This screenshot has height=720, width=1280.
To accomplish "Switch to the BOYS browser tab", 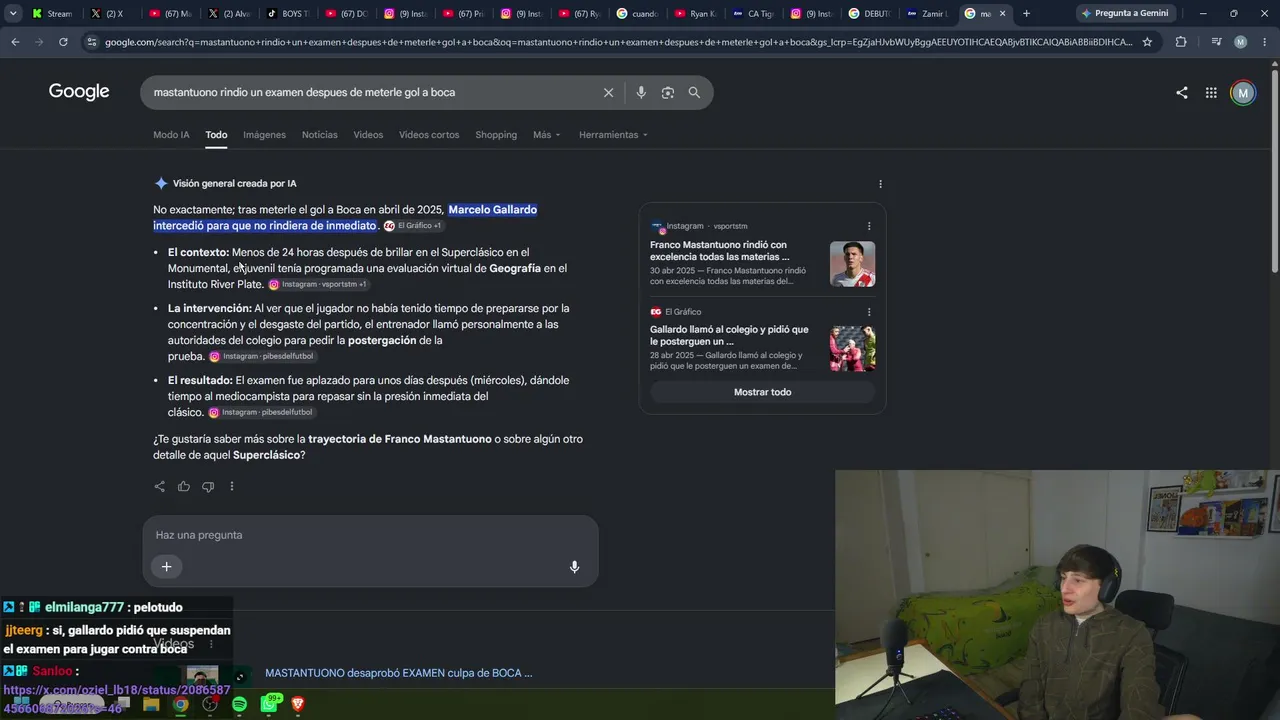I will point(287,14).
